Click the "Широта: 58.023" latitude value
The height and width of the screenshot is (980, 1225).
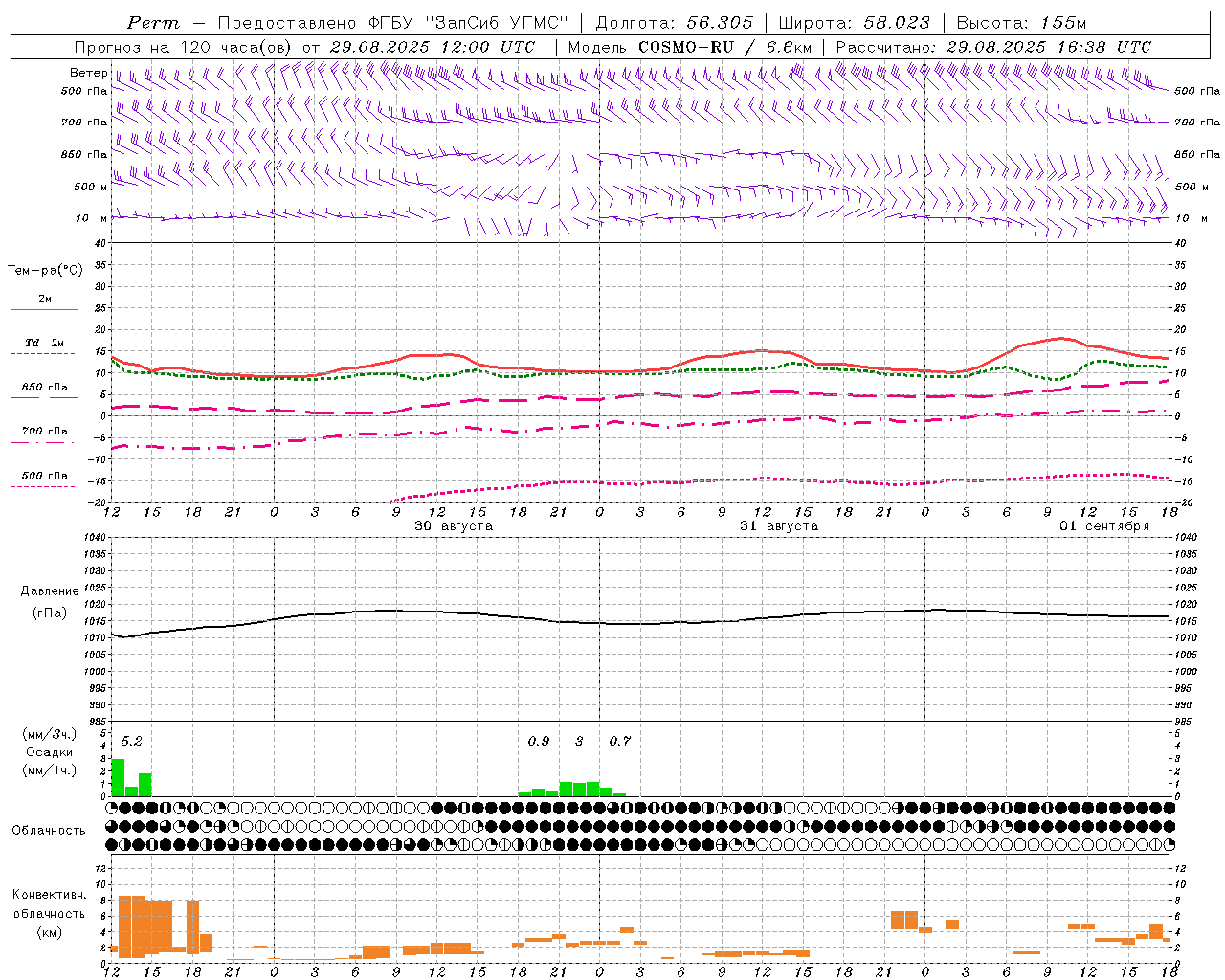point(855,23)
